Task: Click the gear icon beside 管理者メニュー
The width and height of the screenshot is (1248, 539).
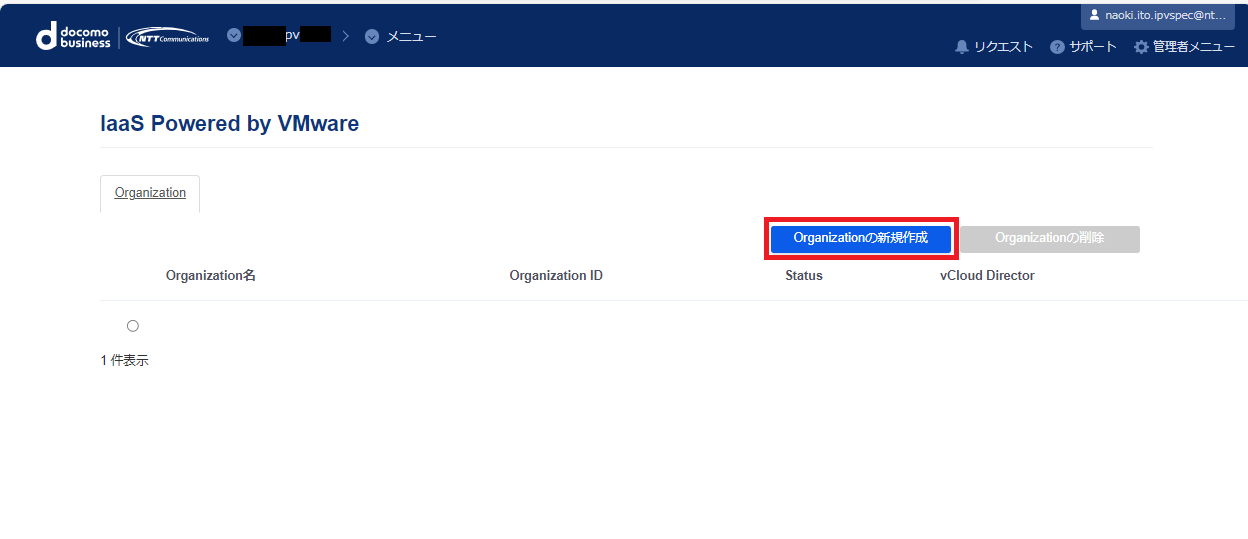Action: [x=1141, y=47]
